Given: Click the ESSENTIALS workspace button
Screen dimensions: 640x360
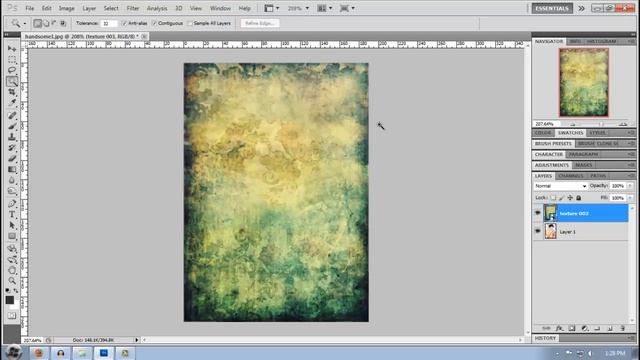Looking at the screenshot, I should point(552,8).
